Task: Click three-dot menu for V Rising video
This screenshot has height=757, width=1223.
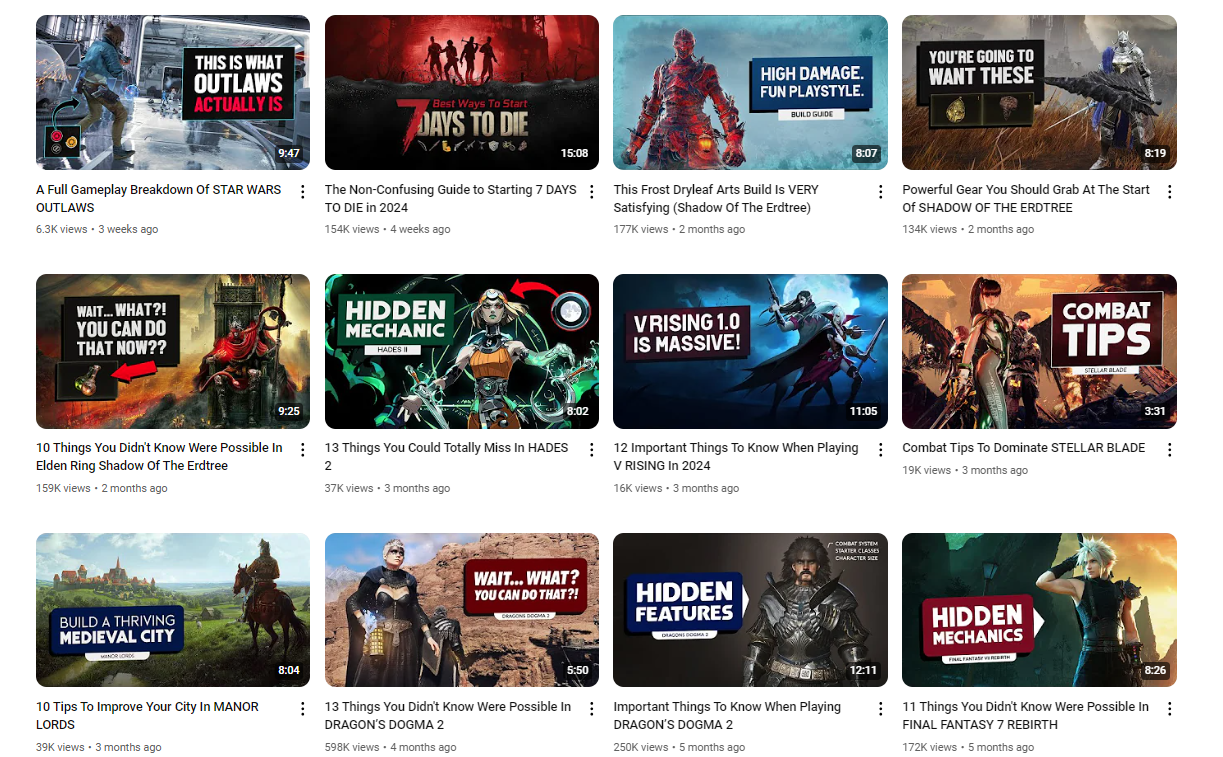Action: click(x=881, y=451)
